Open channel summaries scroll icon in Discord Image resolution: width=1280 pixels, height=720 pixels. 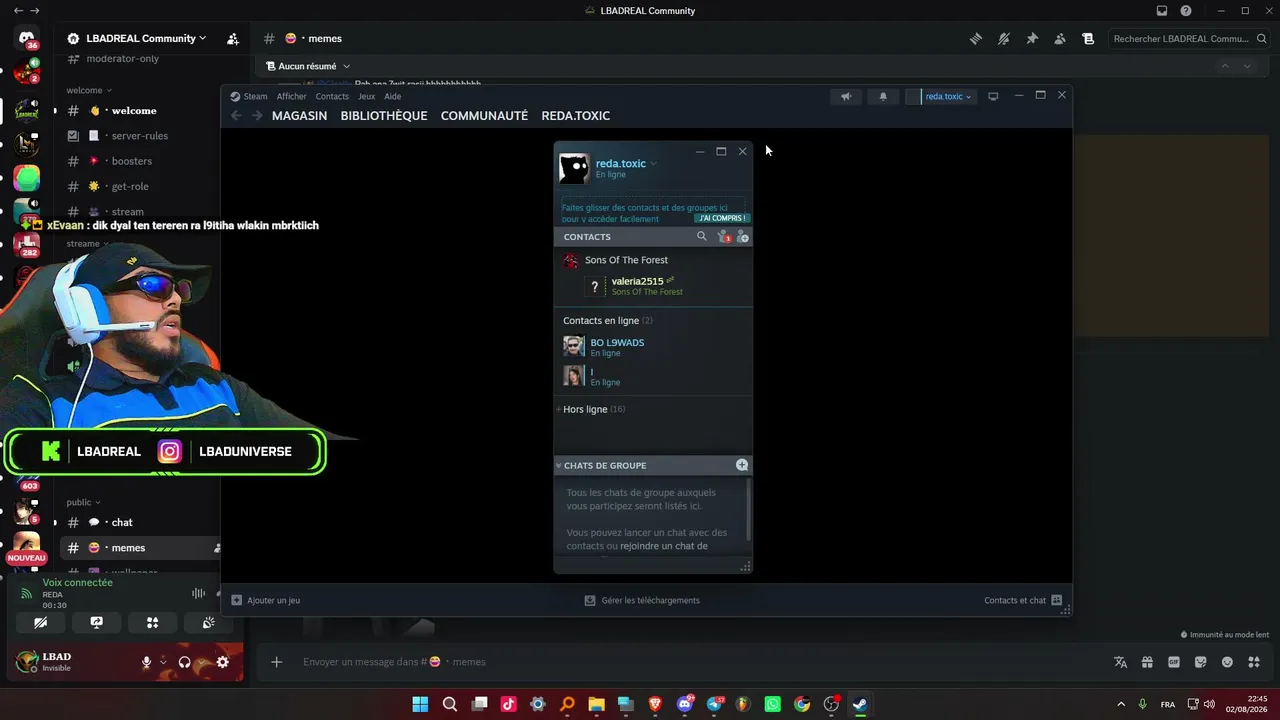tap(1088, 39)
